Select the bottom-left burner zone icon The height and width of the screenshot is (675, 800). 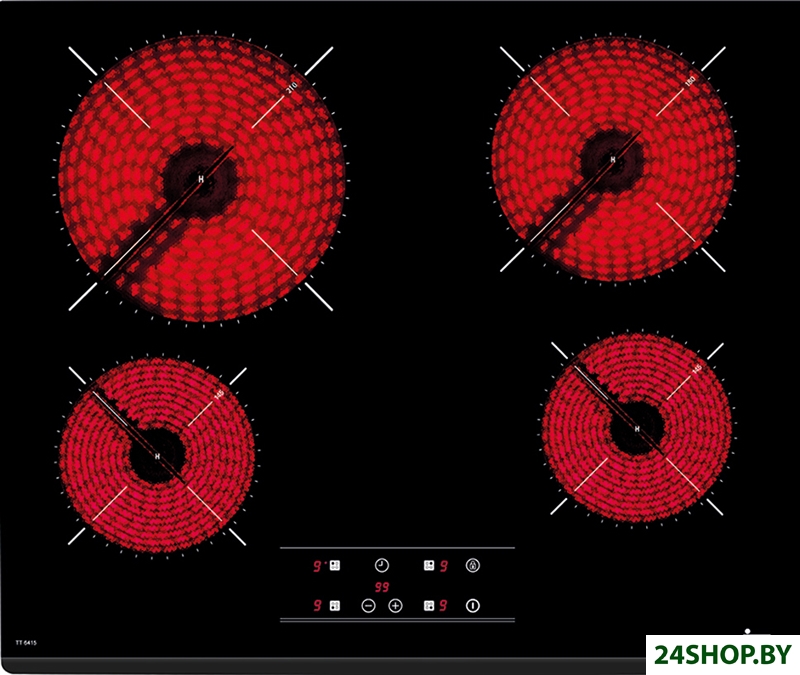click(x=335, y=605)
